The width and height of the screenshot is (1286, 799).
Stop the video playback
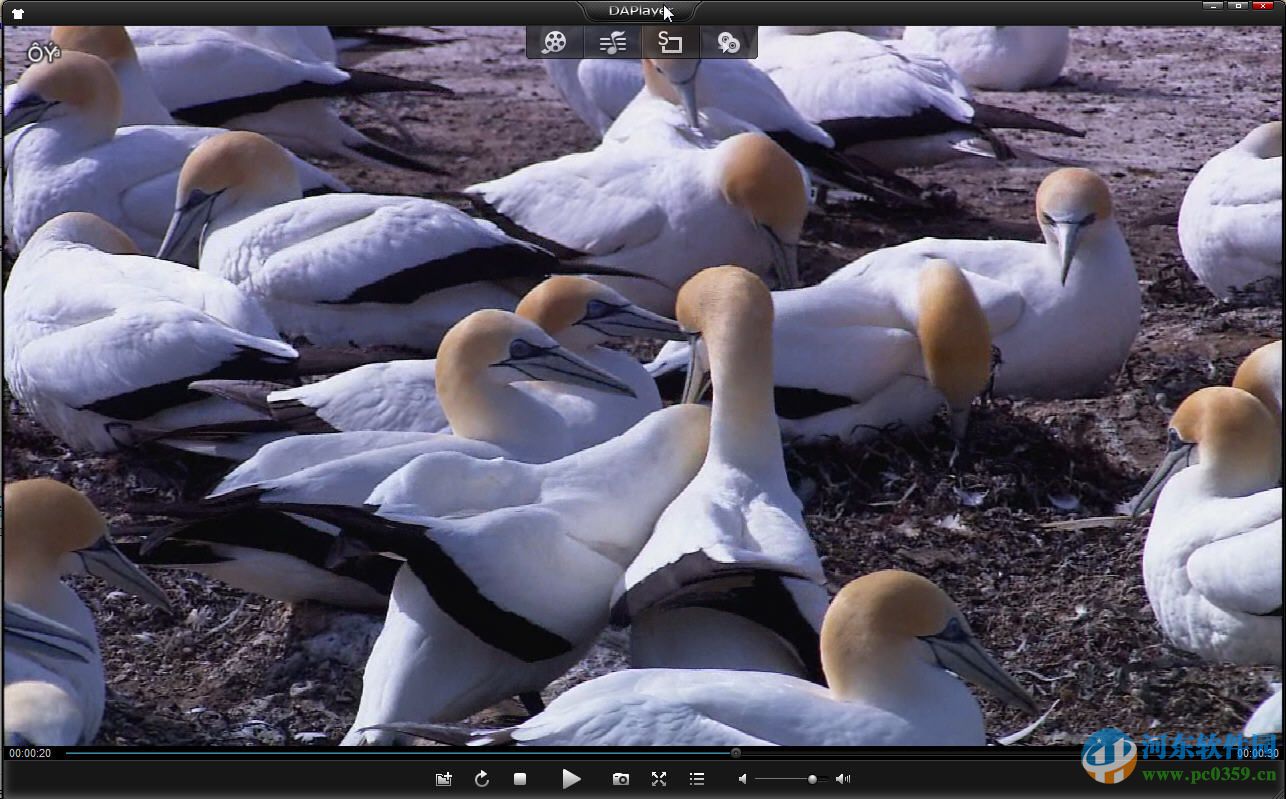[x=520, y=779]
